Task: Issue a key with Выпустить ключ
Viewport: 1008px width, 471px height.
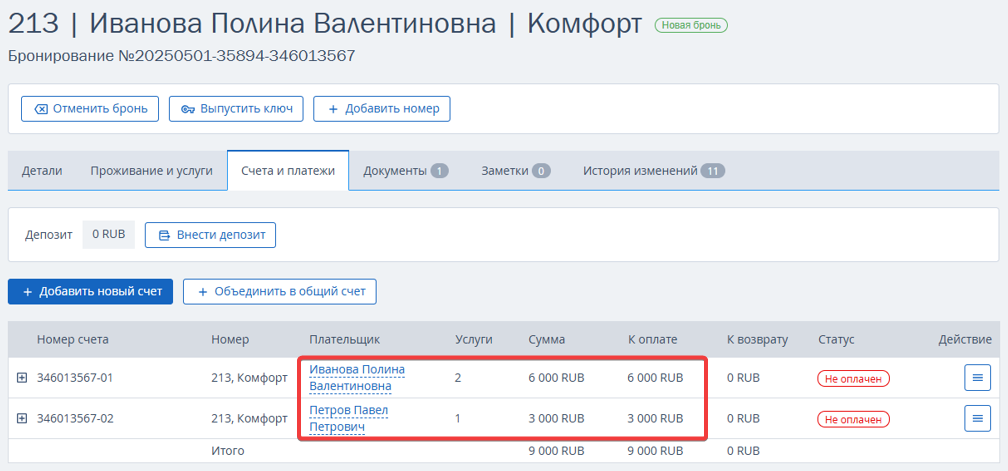Action: pyautogui.click(x=235, y=109)
